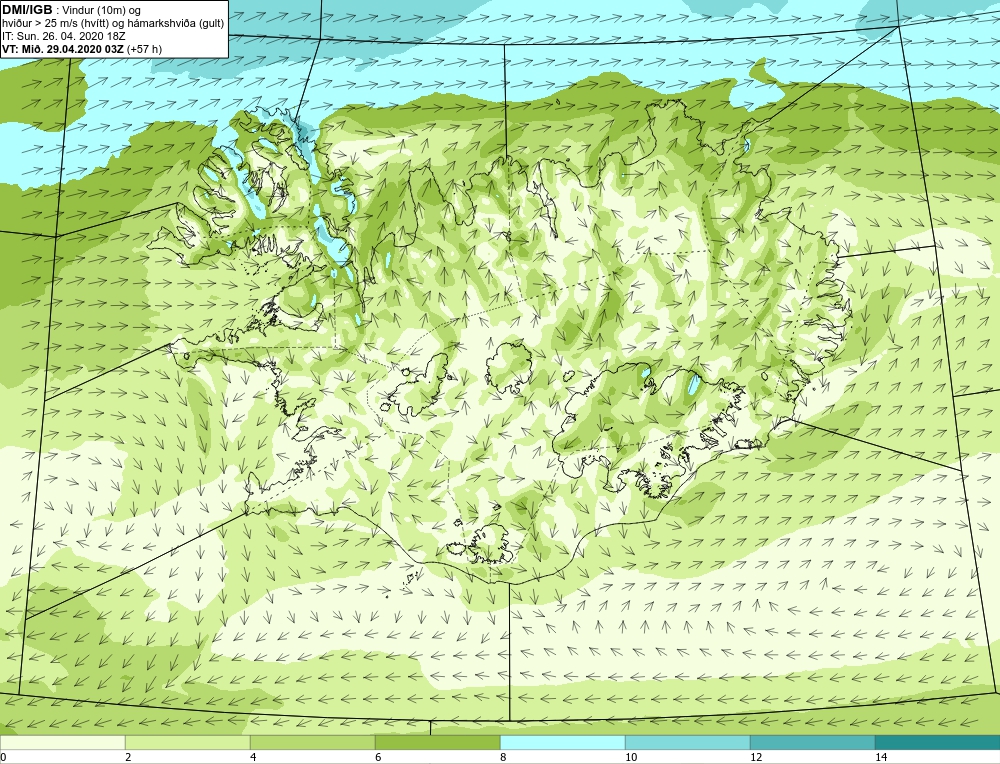Click the 'IT: Sun. 26. 04. 2020 18Z' line
Viewport: 1000px width, 764px height.
[x=64, y=36]
